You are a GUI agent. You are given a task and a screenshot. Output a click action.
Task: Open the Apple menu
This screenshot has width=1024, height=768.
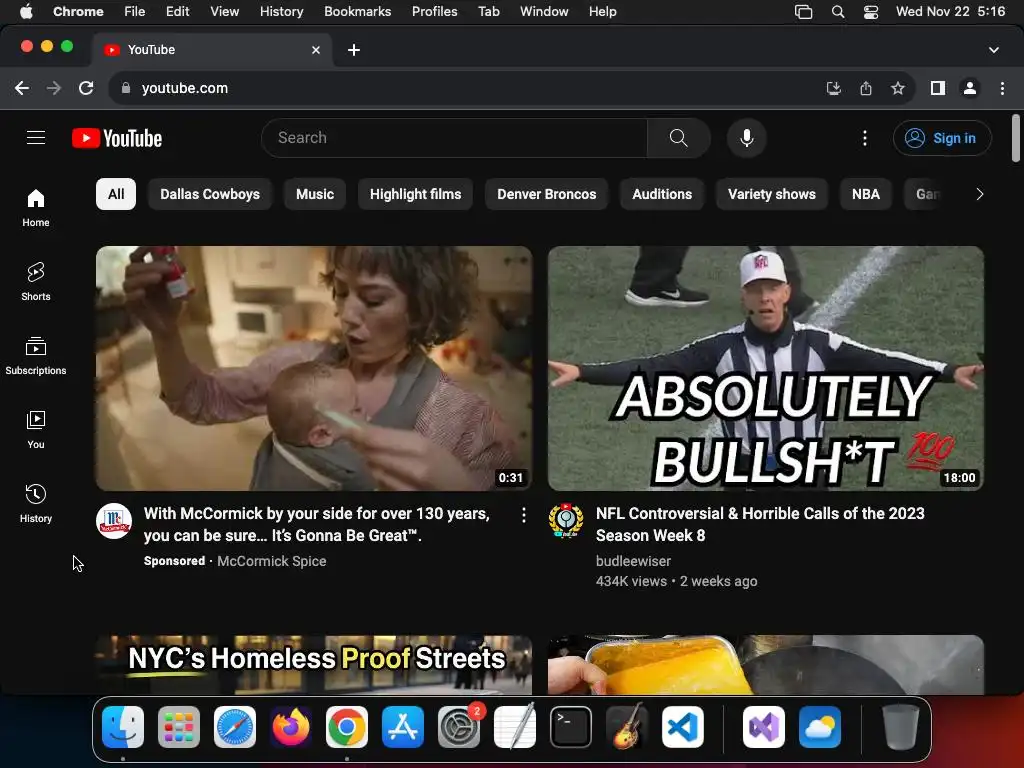point(26,12)
